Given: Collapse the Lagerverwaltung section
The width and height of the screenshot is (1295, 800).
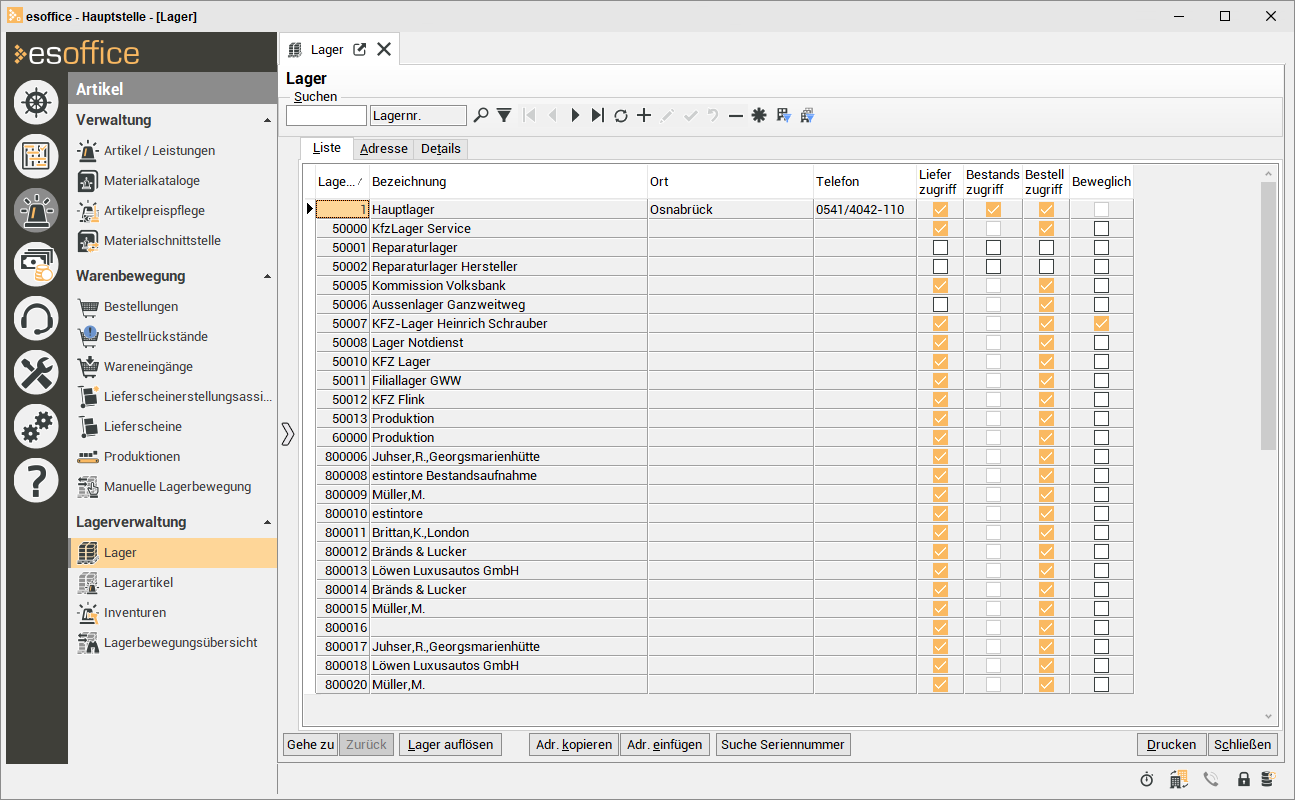Looking at the screenshot, I should point(267,523).
